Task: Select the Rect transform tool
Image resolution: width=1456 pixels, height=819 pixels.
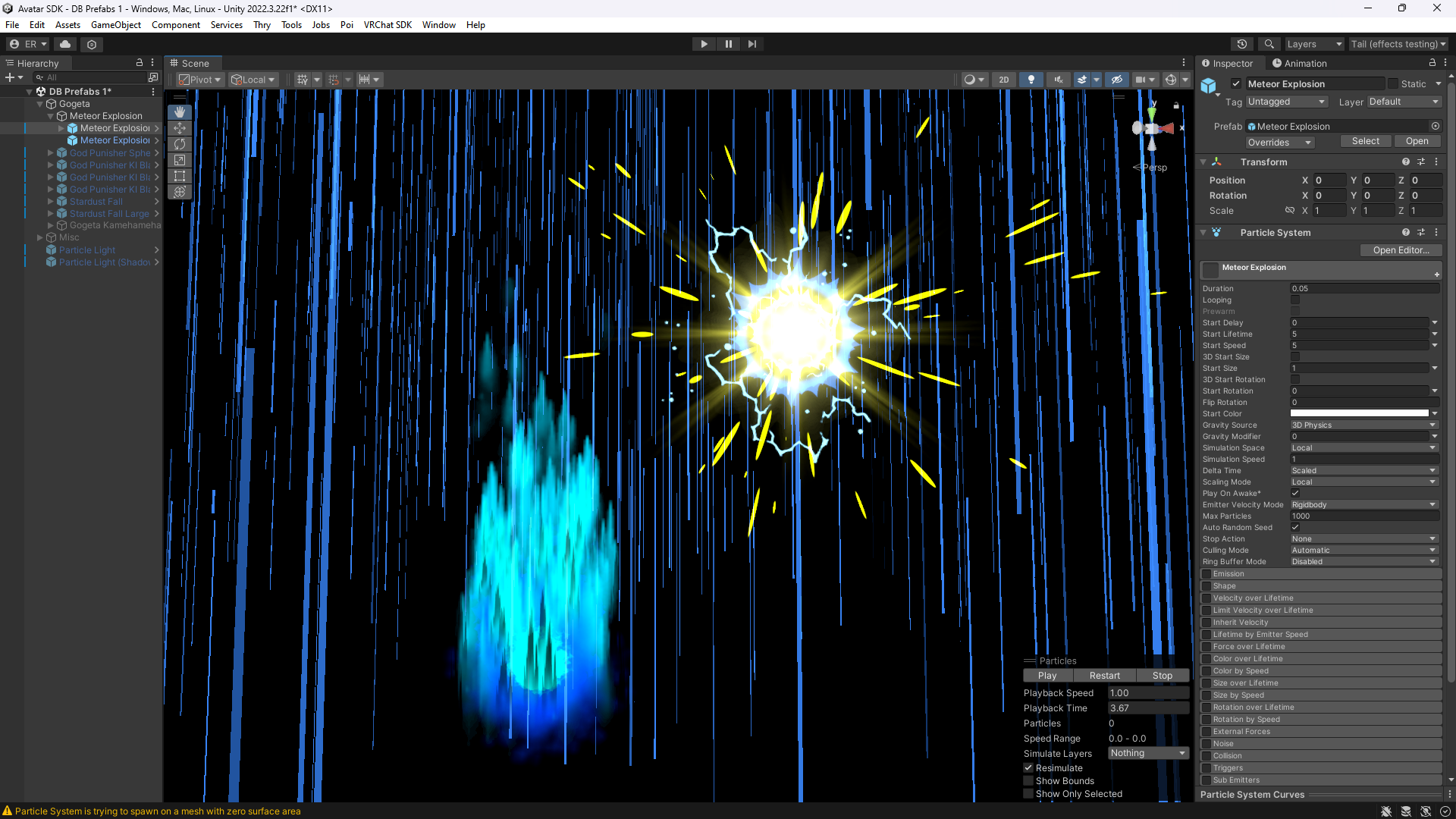Action: click(x=180, y=176)
